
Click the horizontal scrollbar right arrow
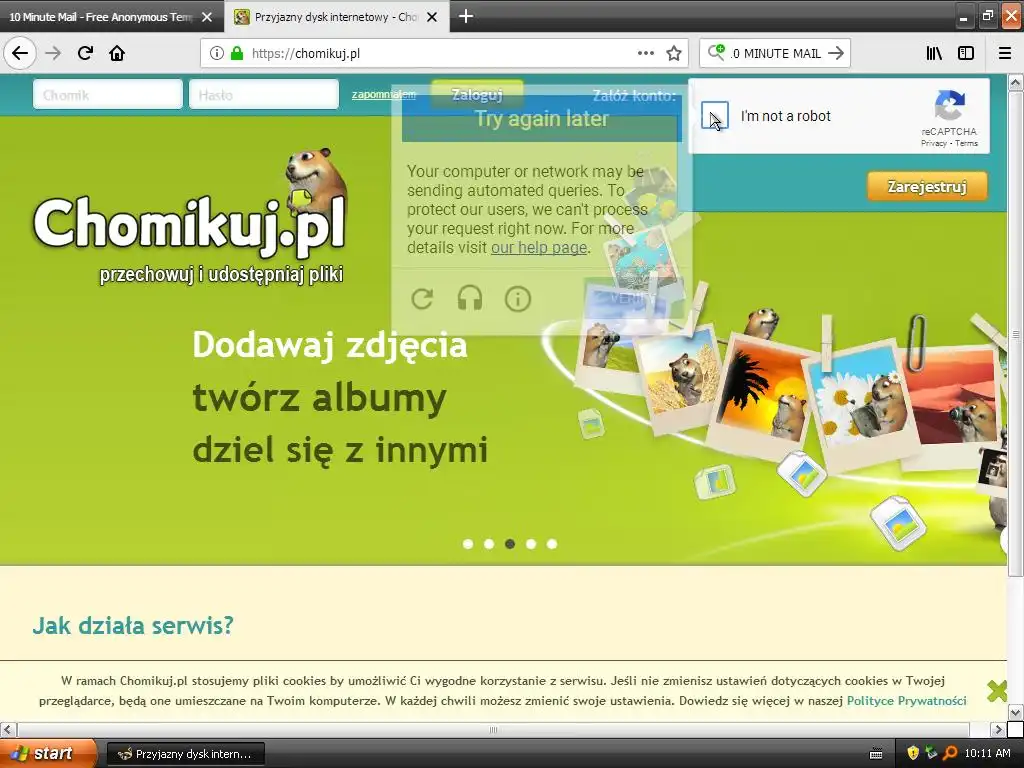(998, 729)
